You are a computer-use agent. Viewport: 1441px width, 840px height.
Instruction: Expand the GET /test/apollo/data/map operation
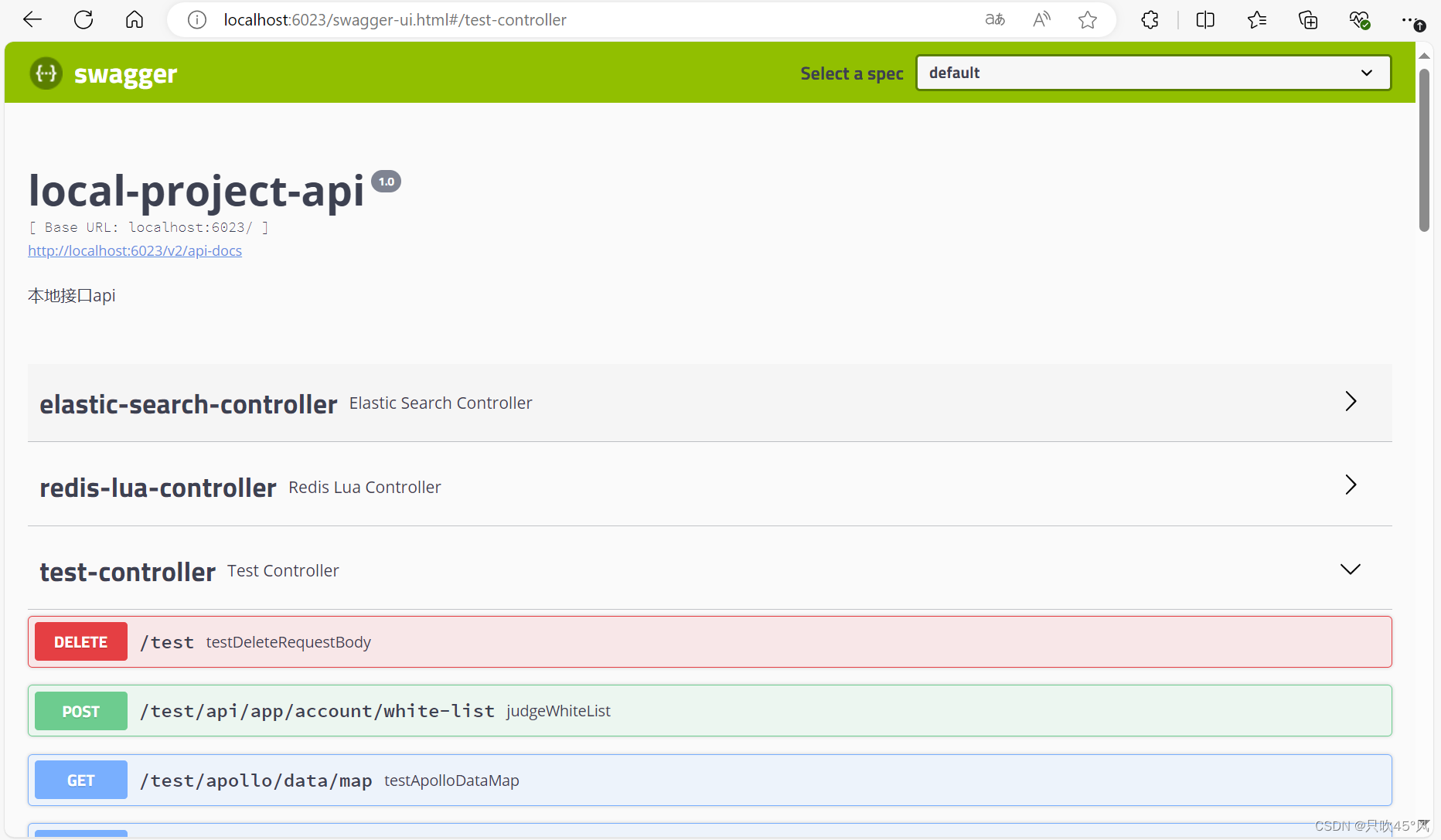pos(710,780)
